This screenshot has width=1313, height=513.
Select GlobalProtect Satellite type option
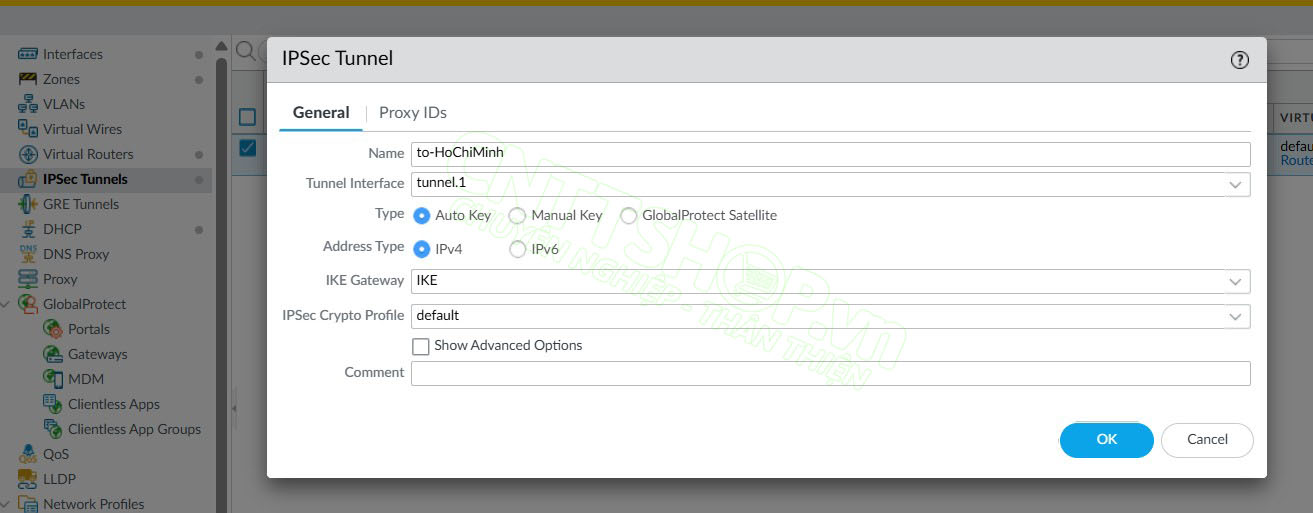(x=628, y=216)
